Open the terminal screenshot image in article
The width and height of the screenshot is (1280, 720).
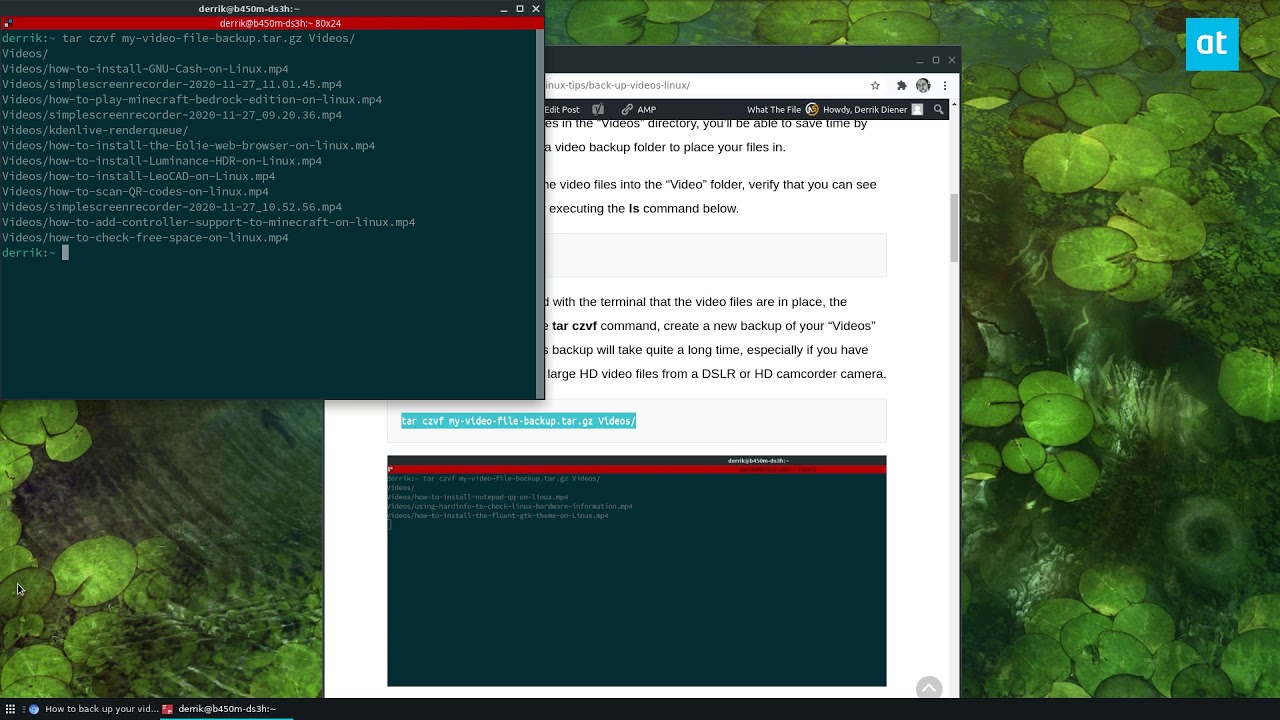click(637, 571)
